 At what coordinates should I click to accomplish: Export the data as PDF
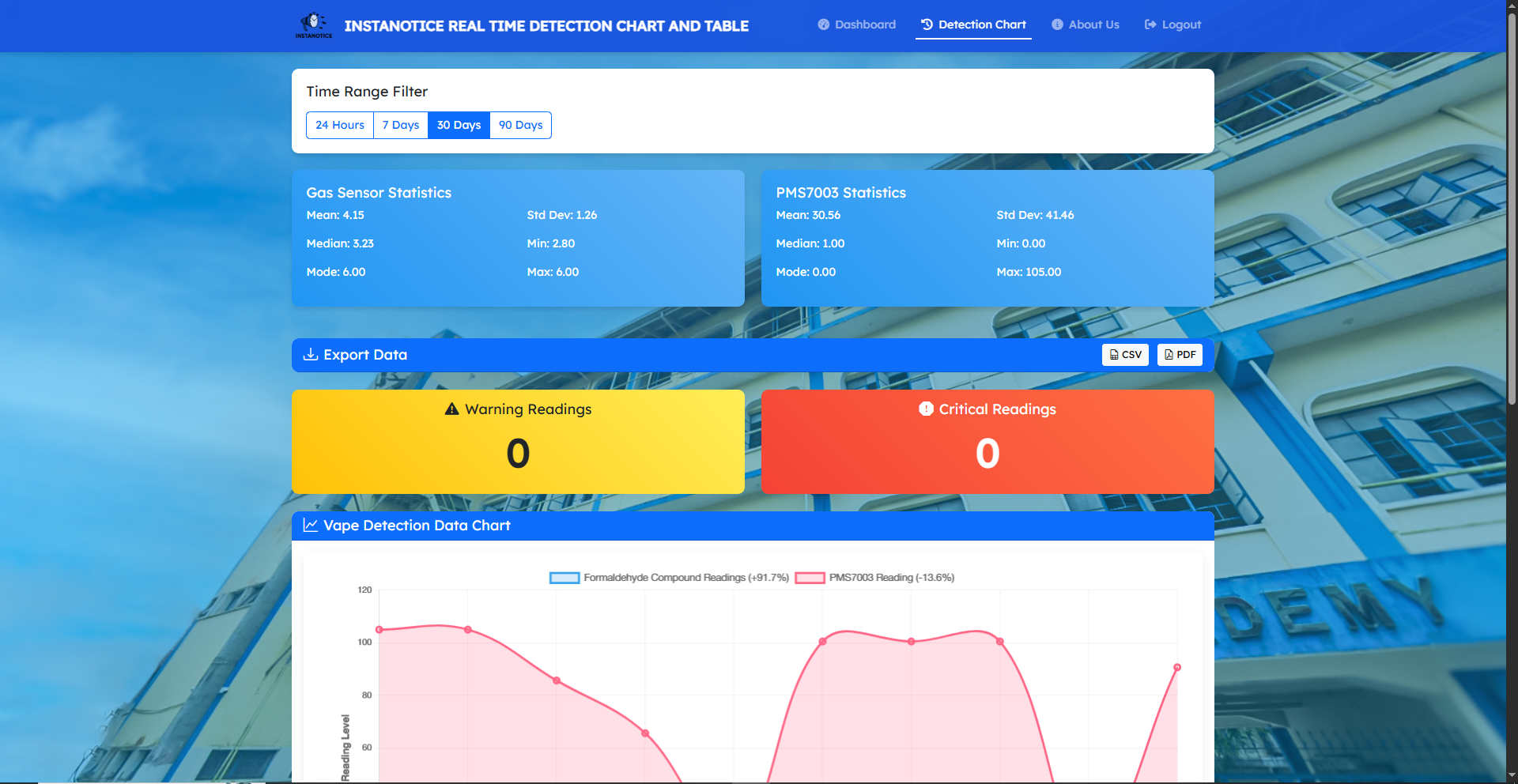(x=1180, y=355)
